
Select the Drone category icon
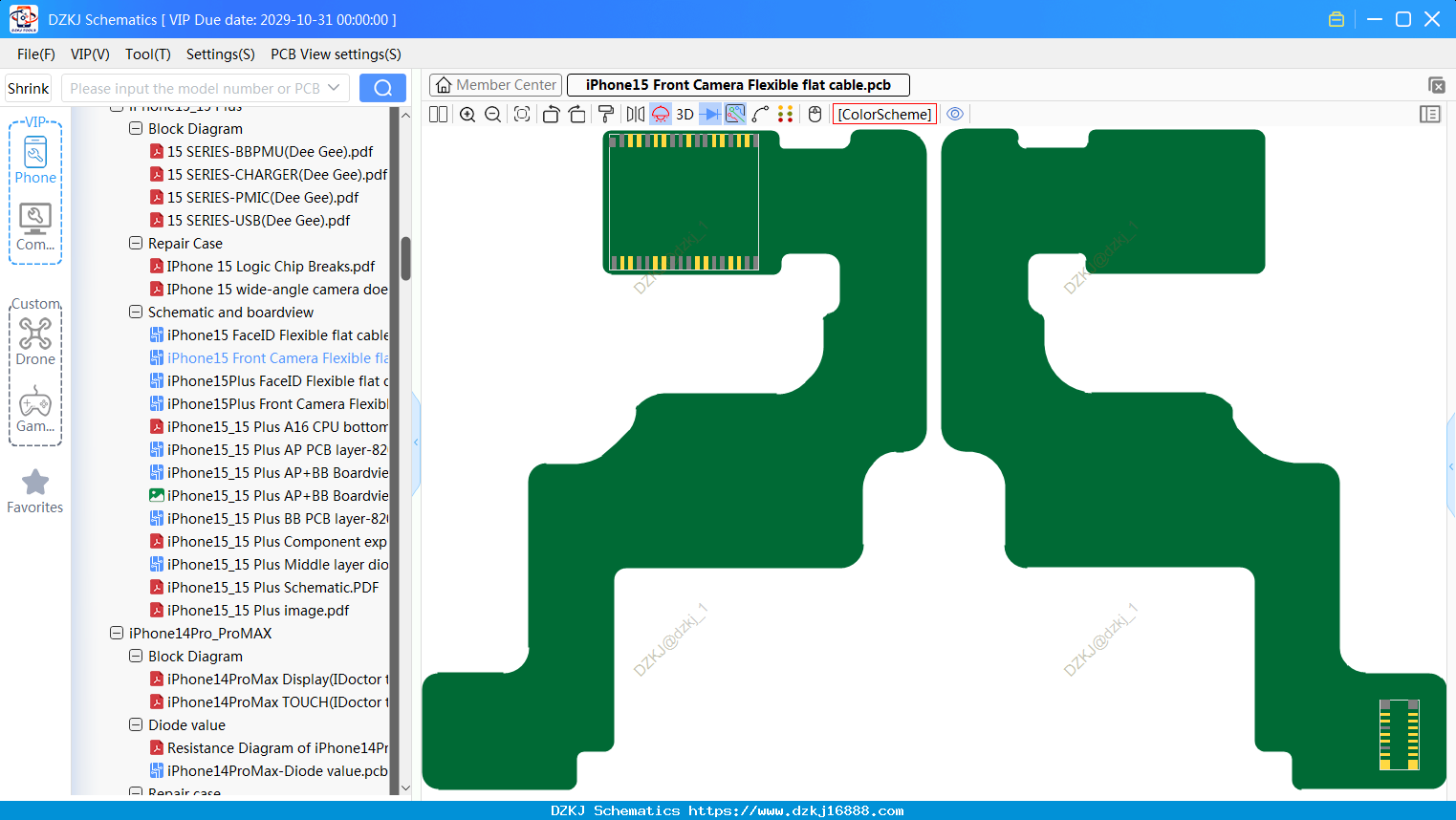(x=35, y=341)
